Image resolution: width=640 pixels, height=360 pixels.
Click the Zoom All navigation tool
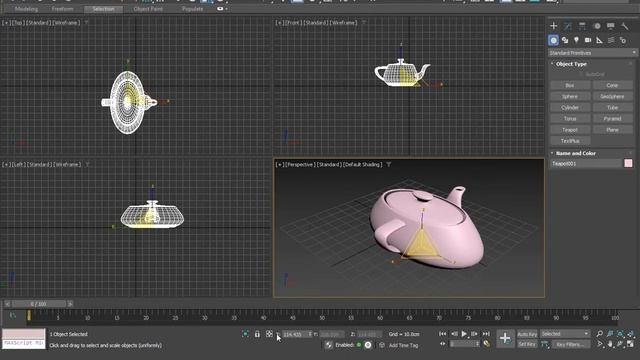610,334
